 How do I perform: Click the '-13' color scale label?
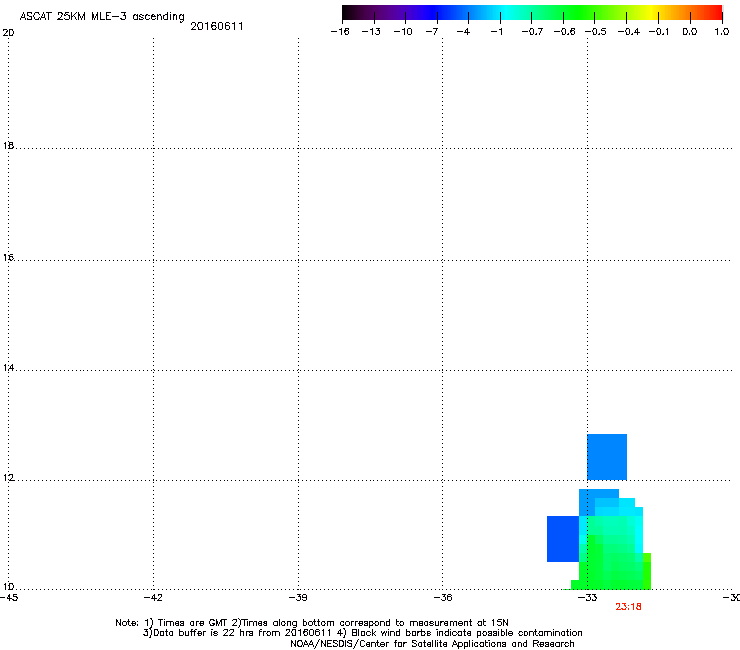pyautogui.click(x=371, y=32)
